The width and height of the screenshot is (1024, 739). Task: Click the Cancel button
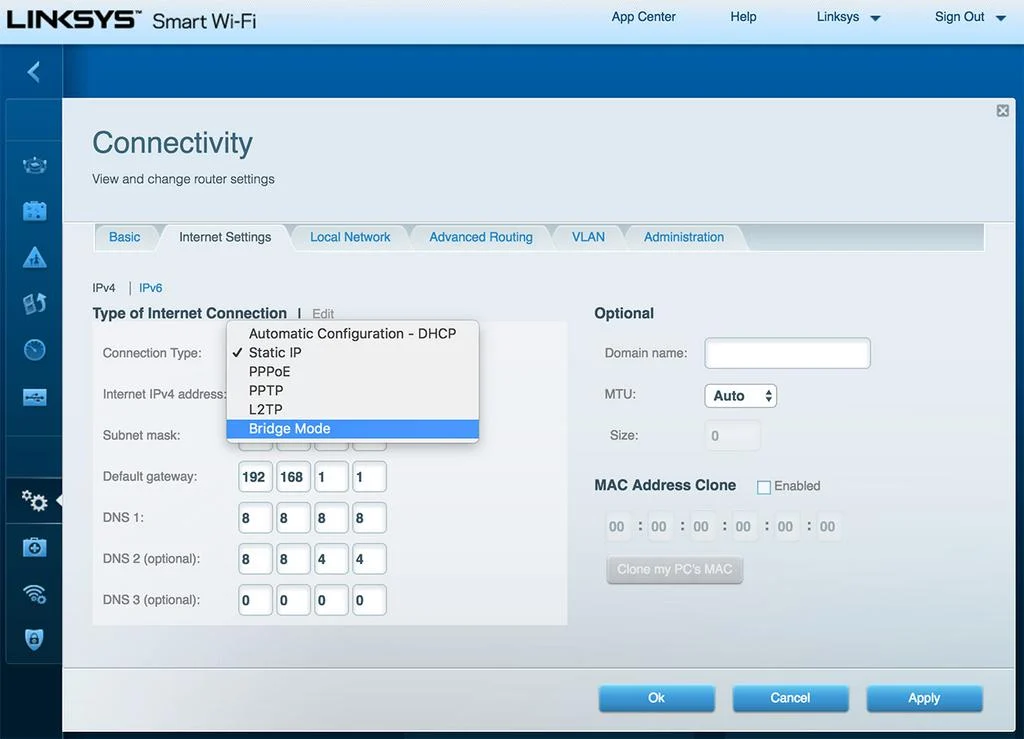[x=790, y=698]
